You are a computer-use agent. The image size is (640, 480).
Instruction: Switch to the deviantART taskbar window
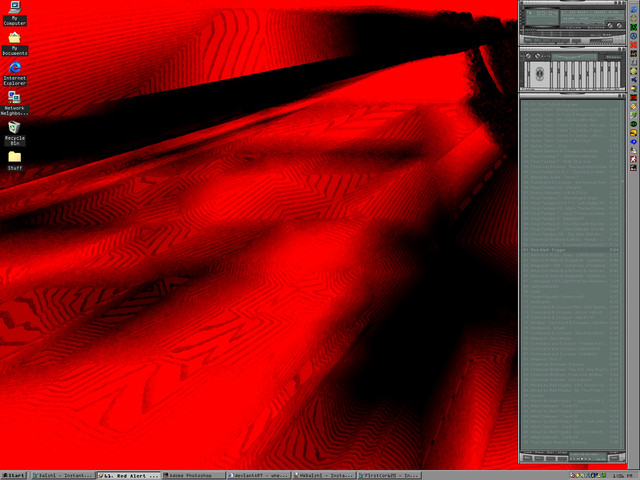pos(258,476)
